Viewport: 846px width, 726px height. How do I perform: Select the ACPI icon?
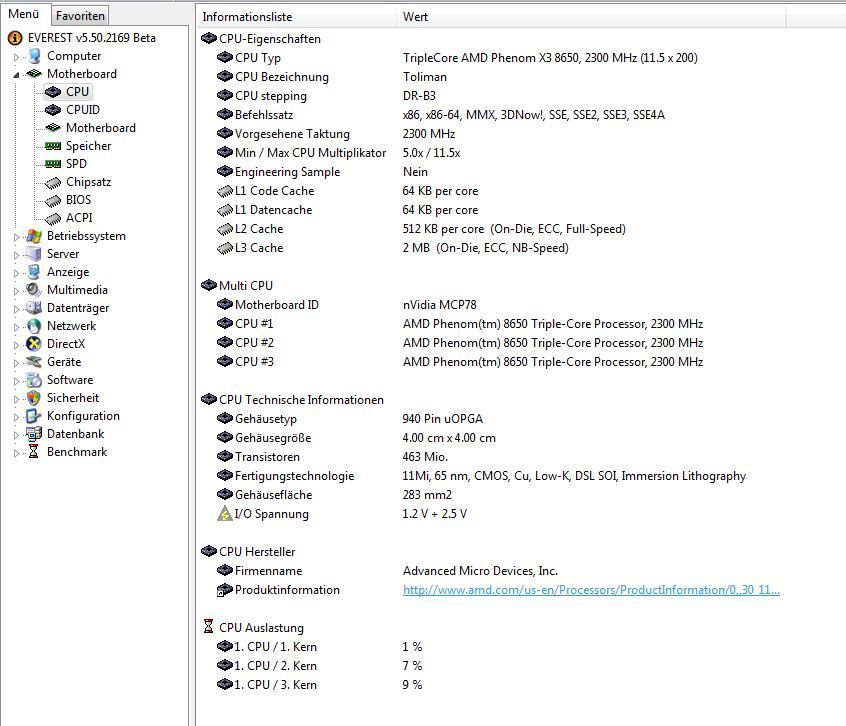click(53, 218)
